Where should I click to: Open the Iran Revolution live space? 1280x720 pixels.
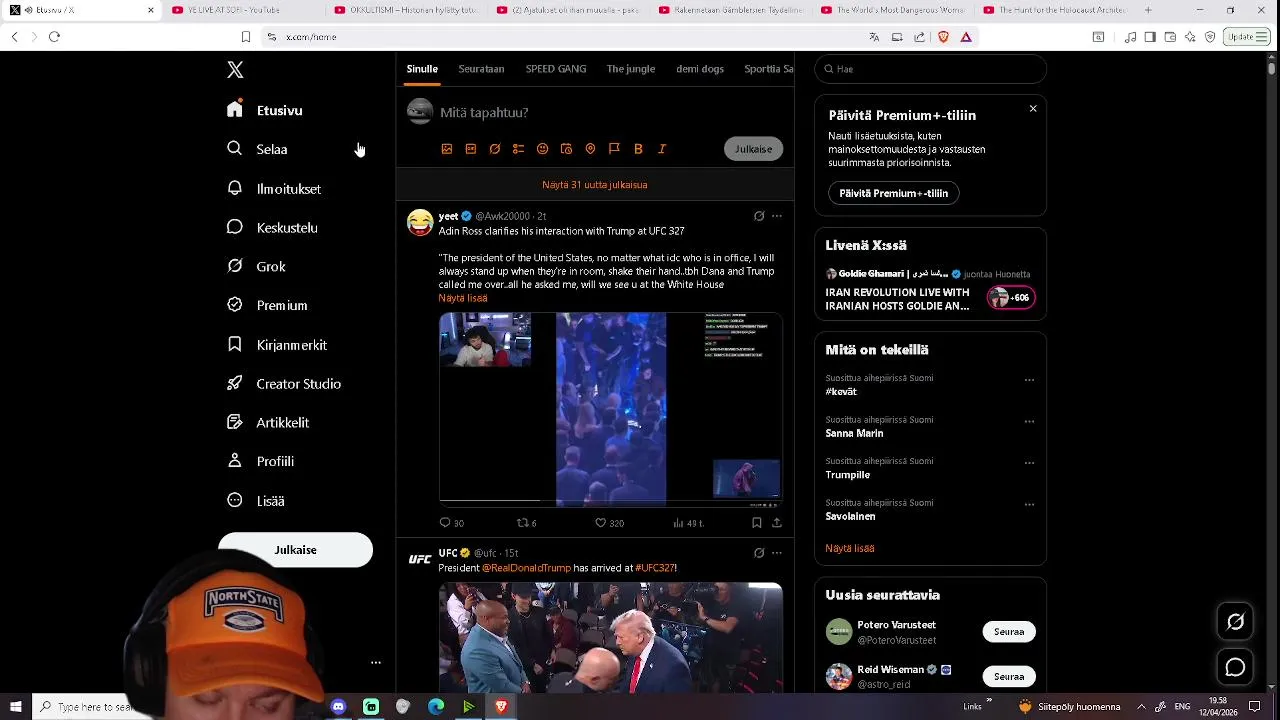click(930, 291)
